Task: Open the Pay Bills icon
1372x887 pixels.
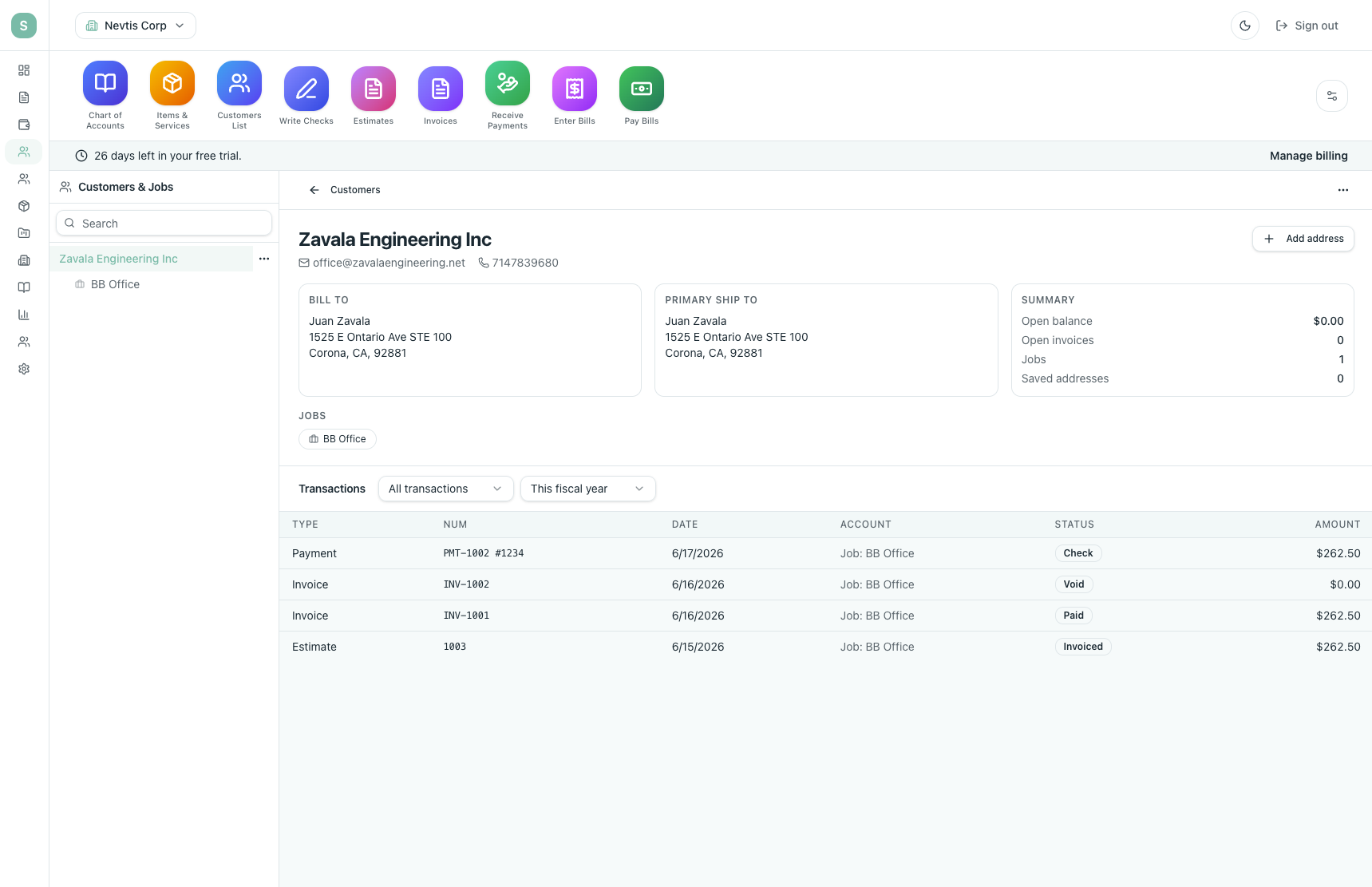Action: tap(642, 89)
